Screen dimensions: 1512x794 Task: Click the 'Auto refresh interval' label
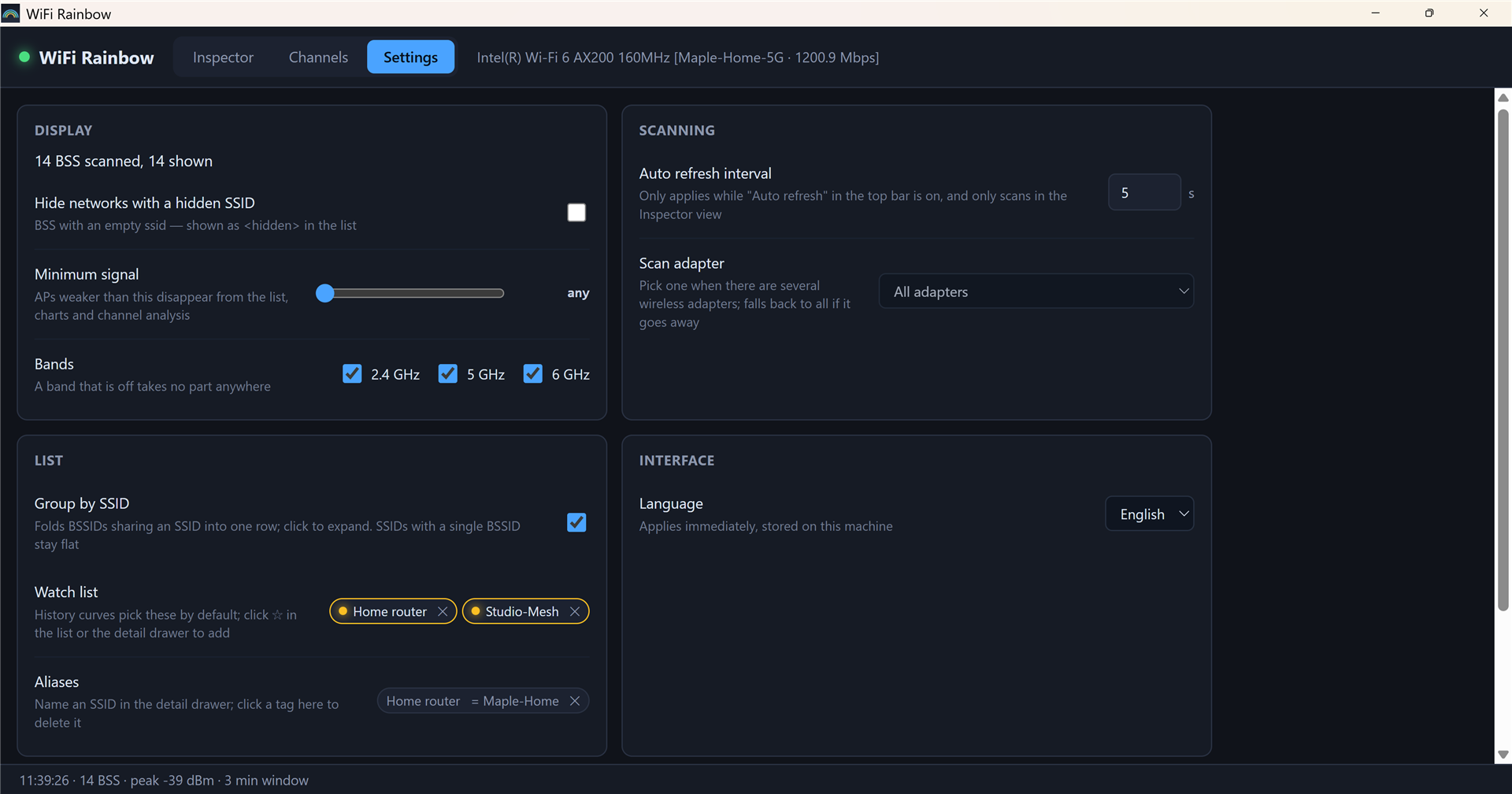pos(705,173)
